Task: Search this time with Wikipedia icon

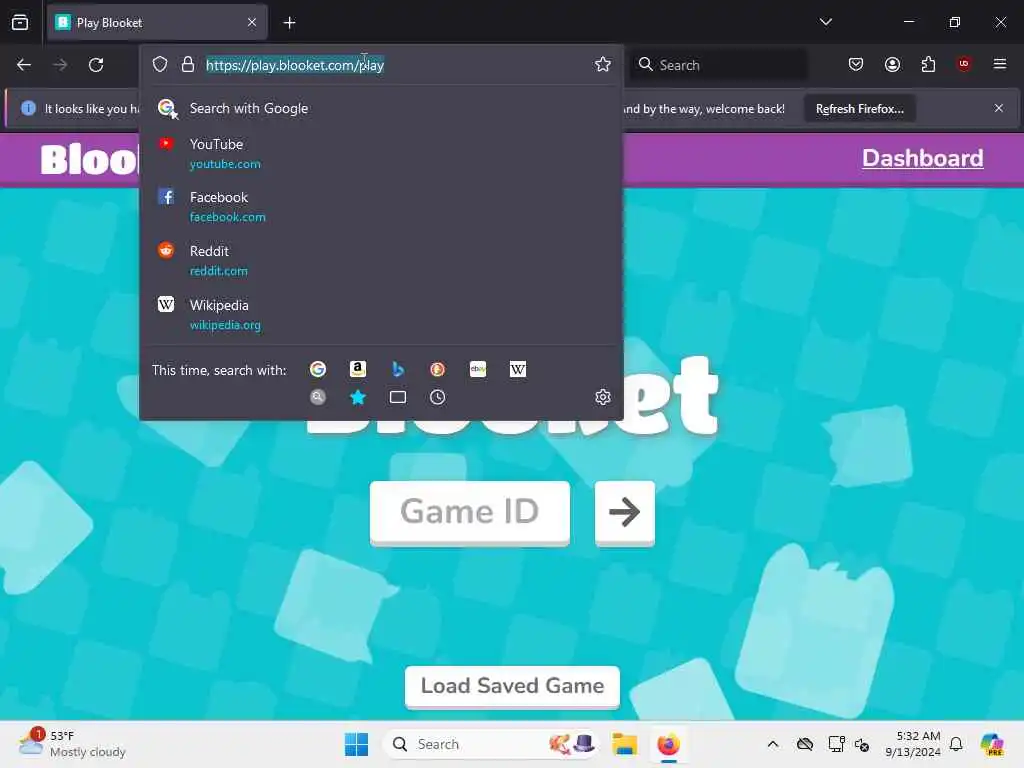Action: coord(518,370)
